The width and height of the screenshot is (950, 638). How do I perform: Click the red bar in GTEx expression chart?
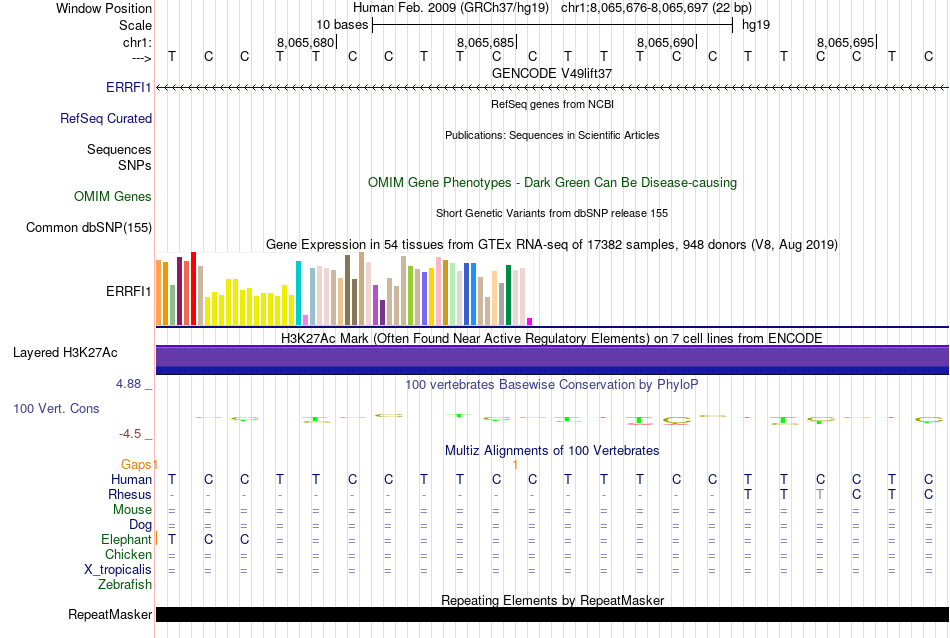pos(194,288)
